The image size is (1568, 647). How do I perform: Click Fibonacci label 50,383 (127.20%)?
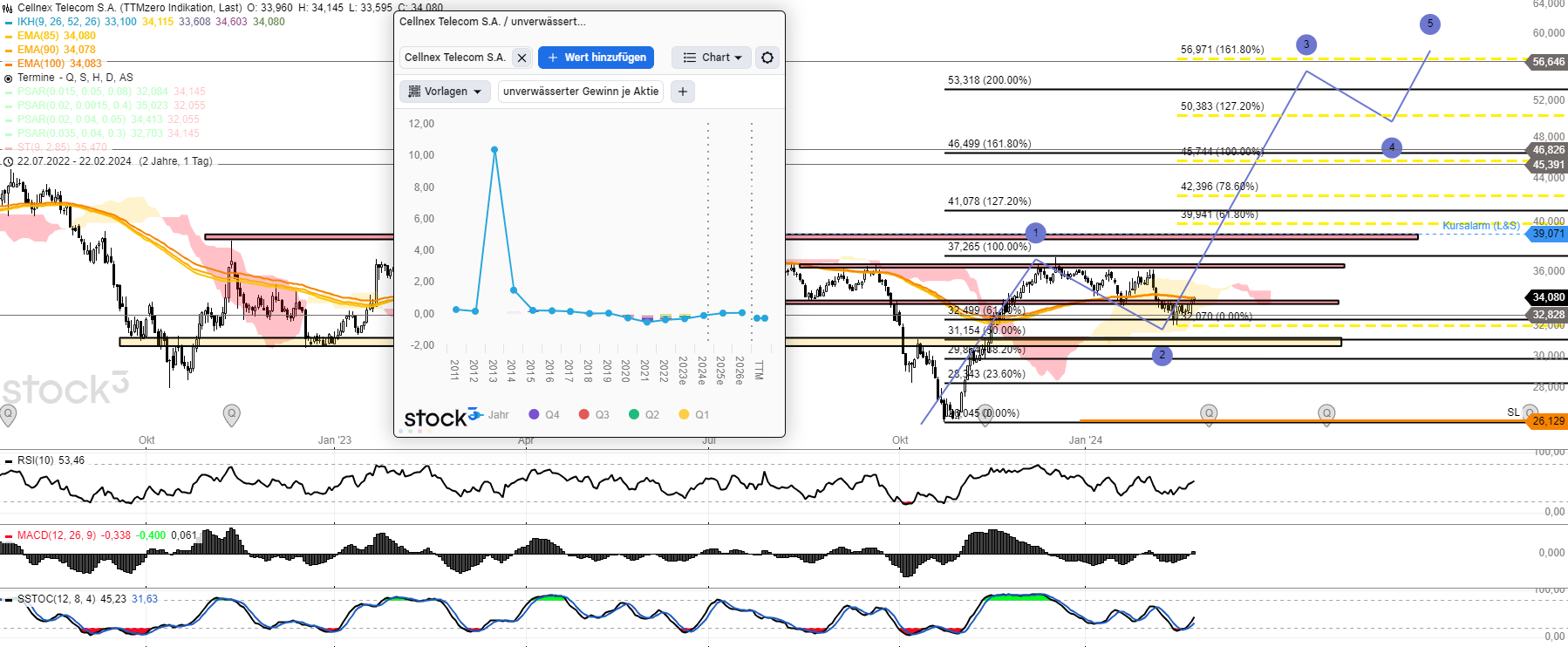pyautogui.click(x=1222, y=106)
